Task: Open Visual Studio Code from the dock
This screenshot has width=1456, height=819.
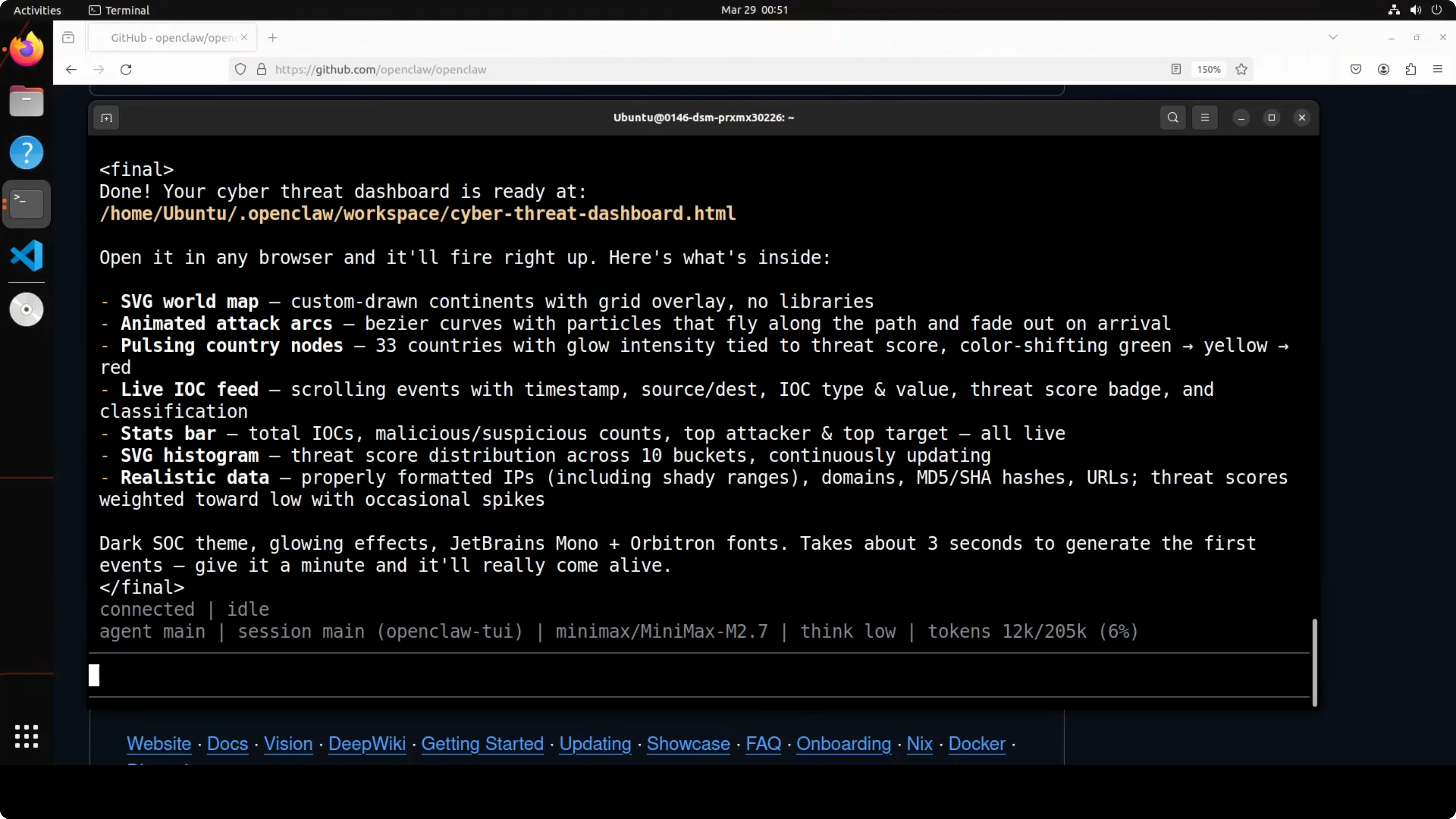Action: 27,256
